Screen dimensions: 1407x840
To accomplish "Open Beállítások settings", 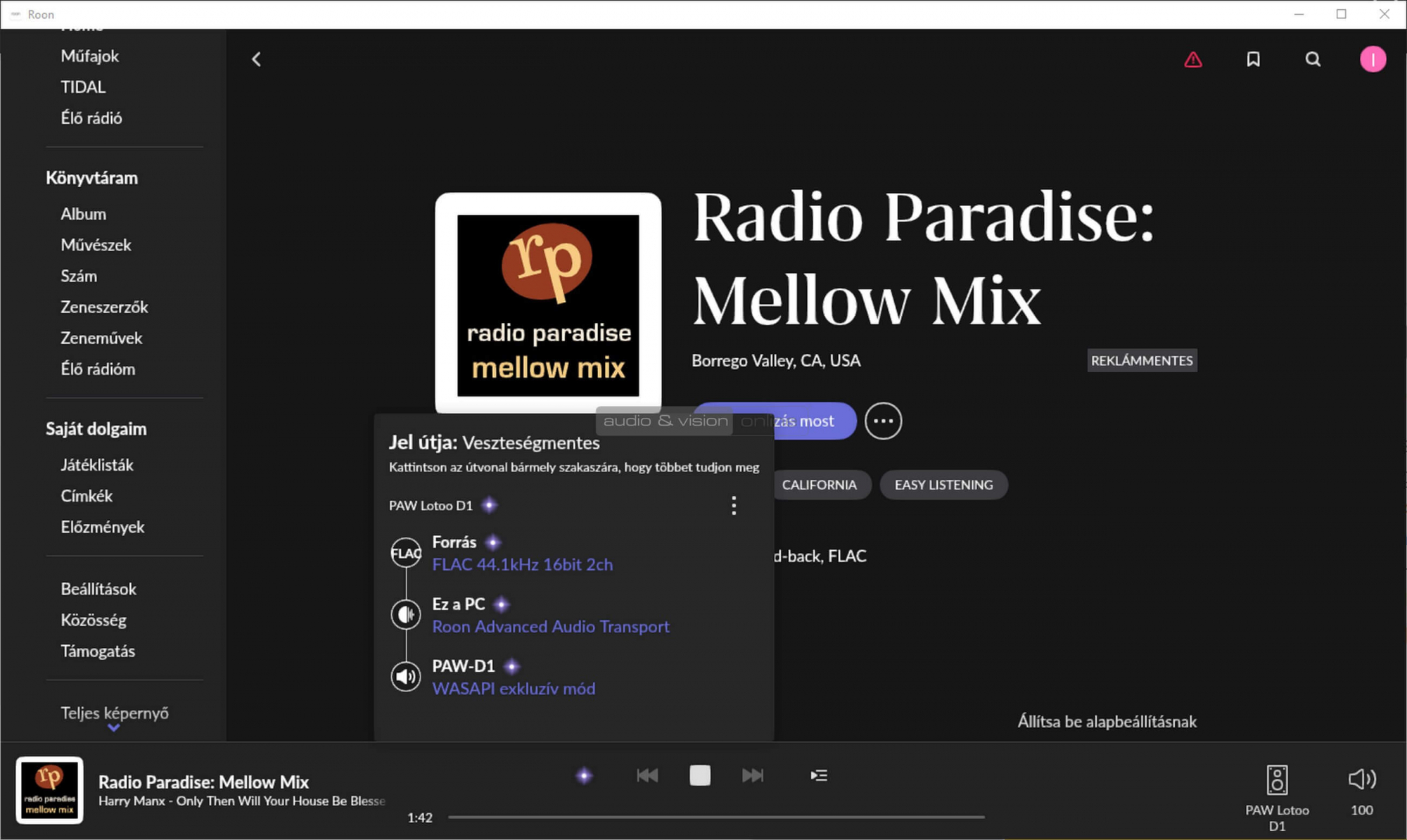I will 98,589.
